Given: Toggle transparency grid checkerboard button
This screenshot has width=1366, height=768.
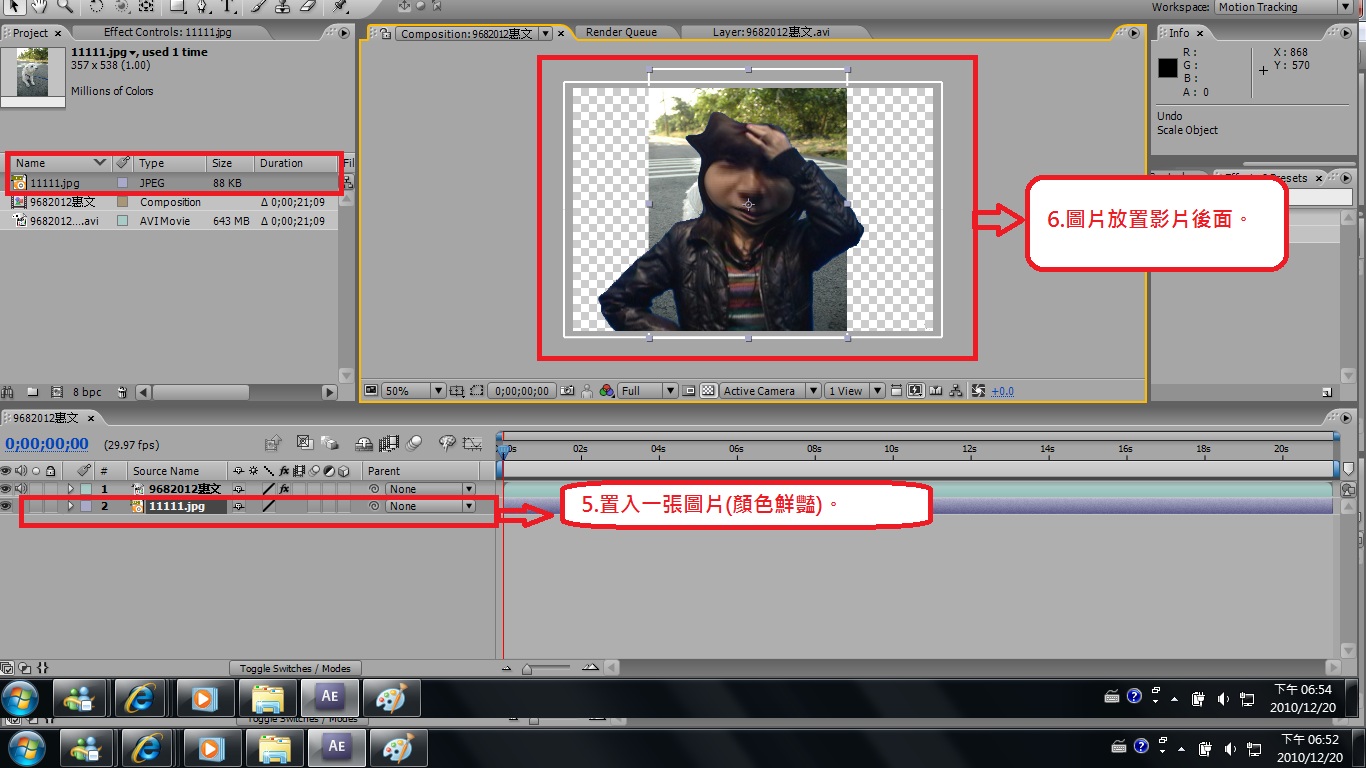Looking at the screenshot, I should click(x=709, y=391).
